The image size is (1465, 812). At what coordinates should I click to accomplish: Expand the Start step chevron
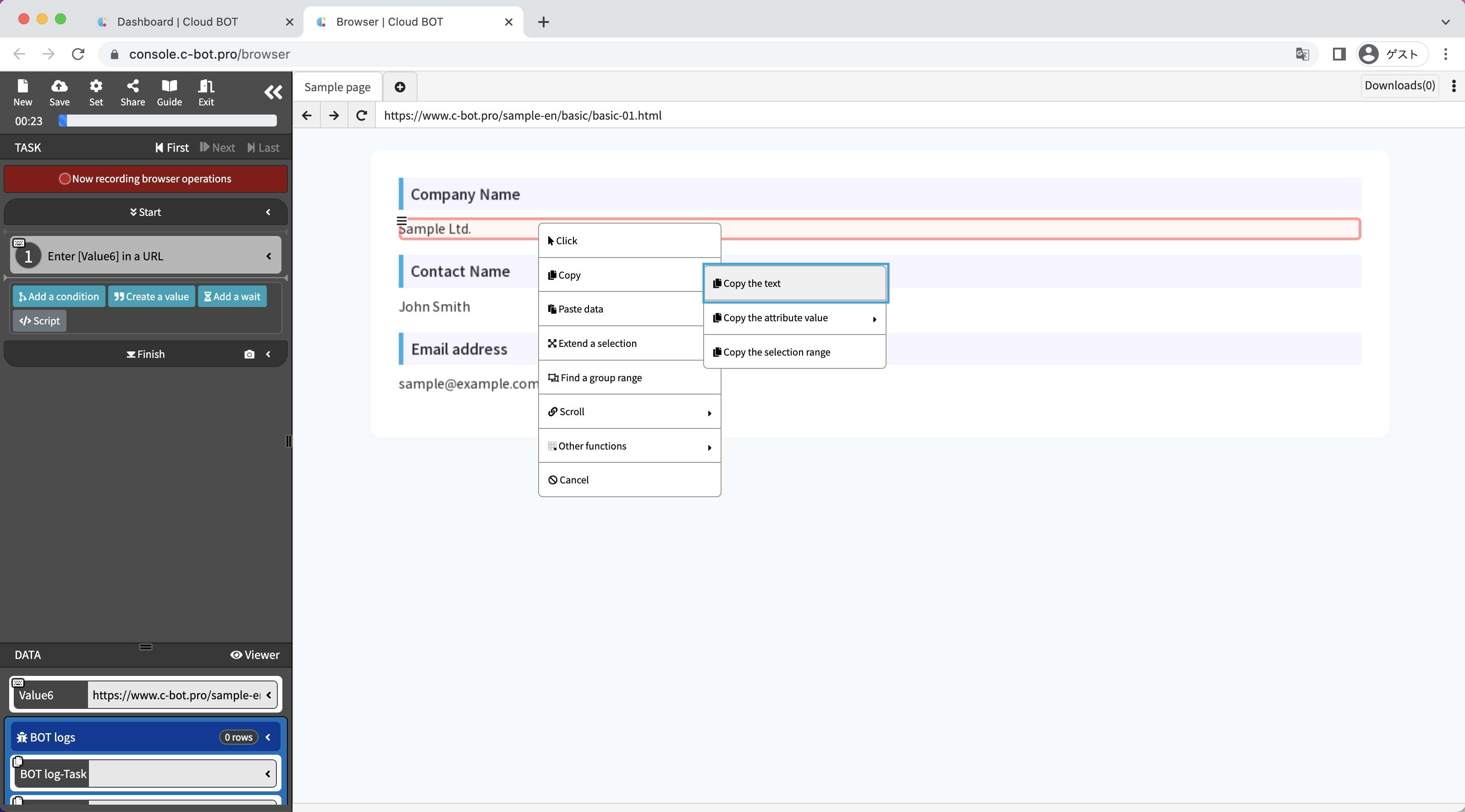269,212
